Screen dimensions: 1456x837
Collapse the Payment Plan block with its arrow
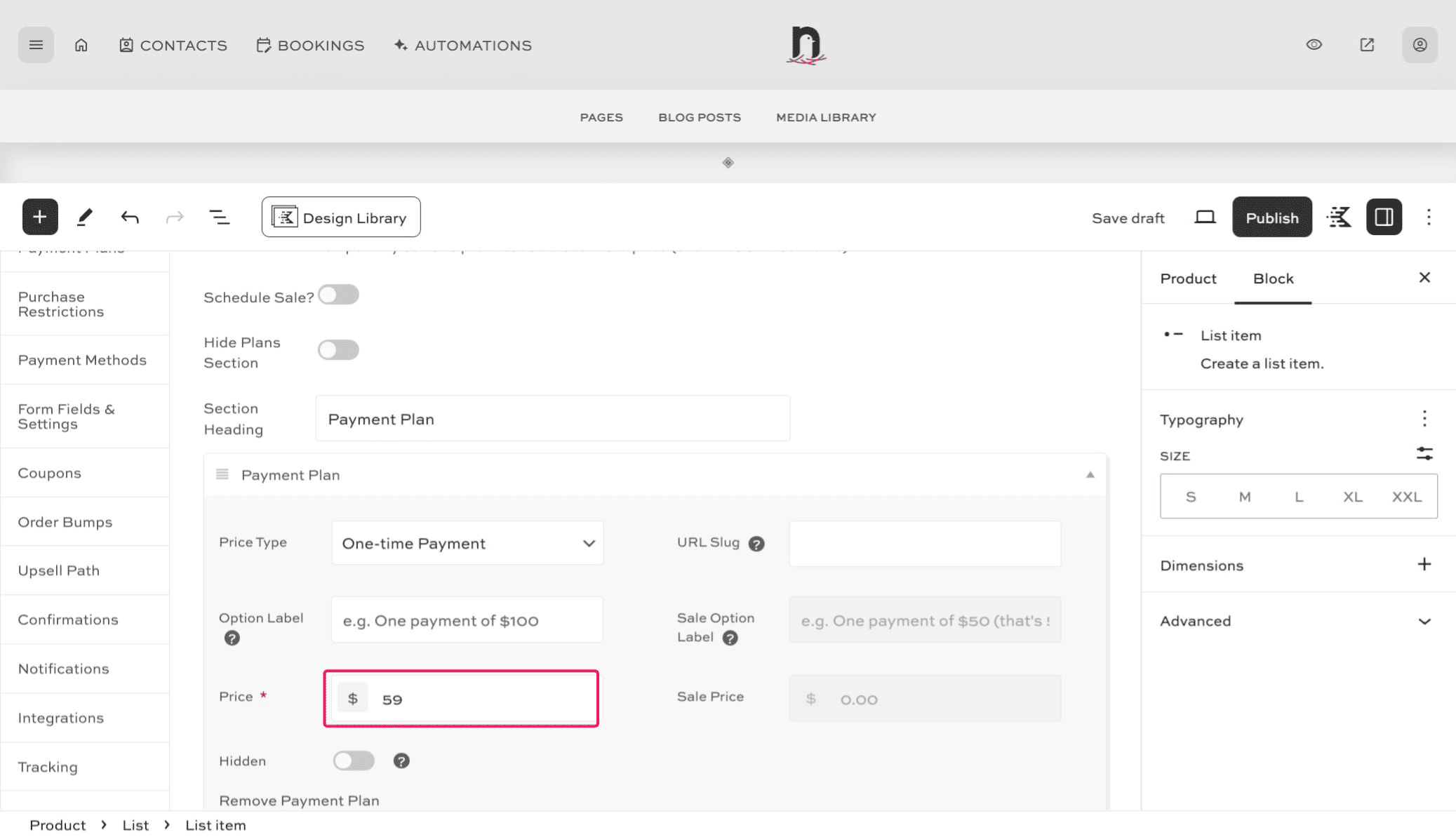pyautogui.click(x=1090, y=474)
